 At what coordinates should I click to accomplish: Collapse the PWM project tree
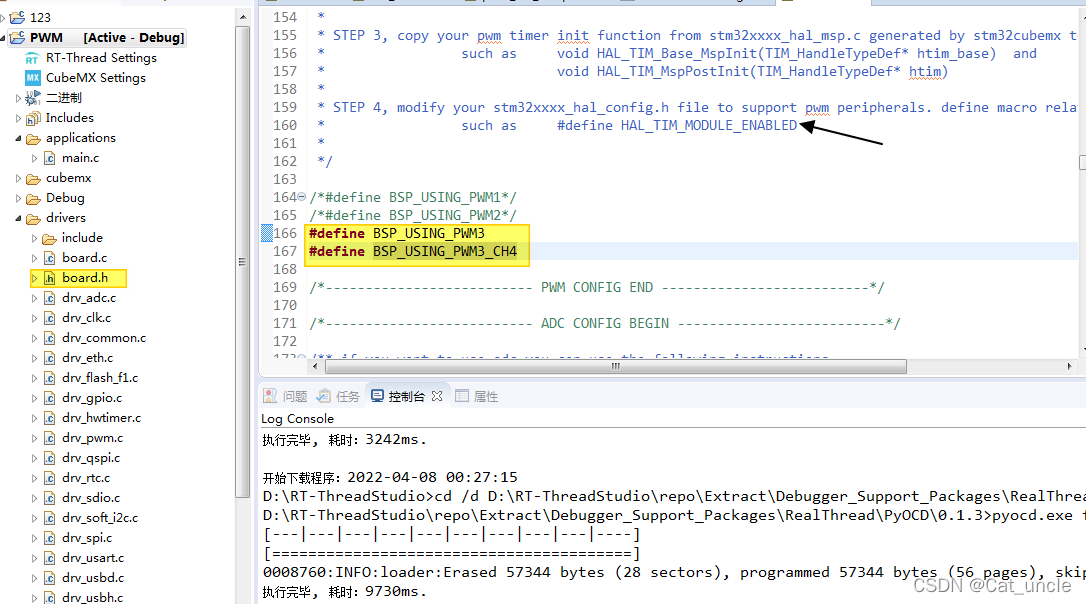pyautogui.click(x=3, y=37)
